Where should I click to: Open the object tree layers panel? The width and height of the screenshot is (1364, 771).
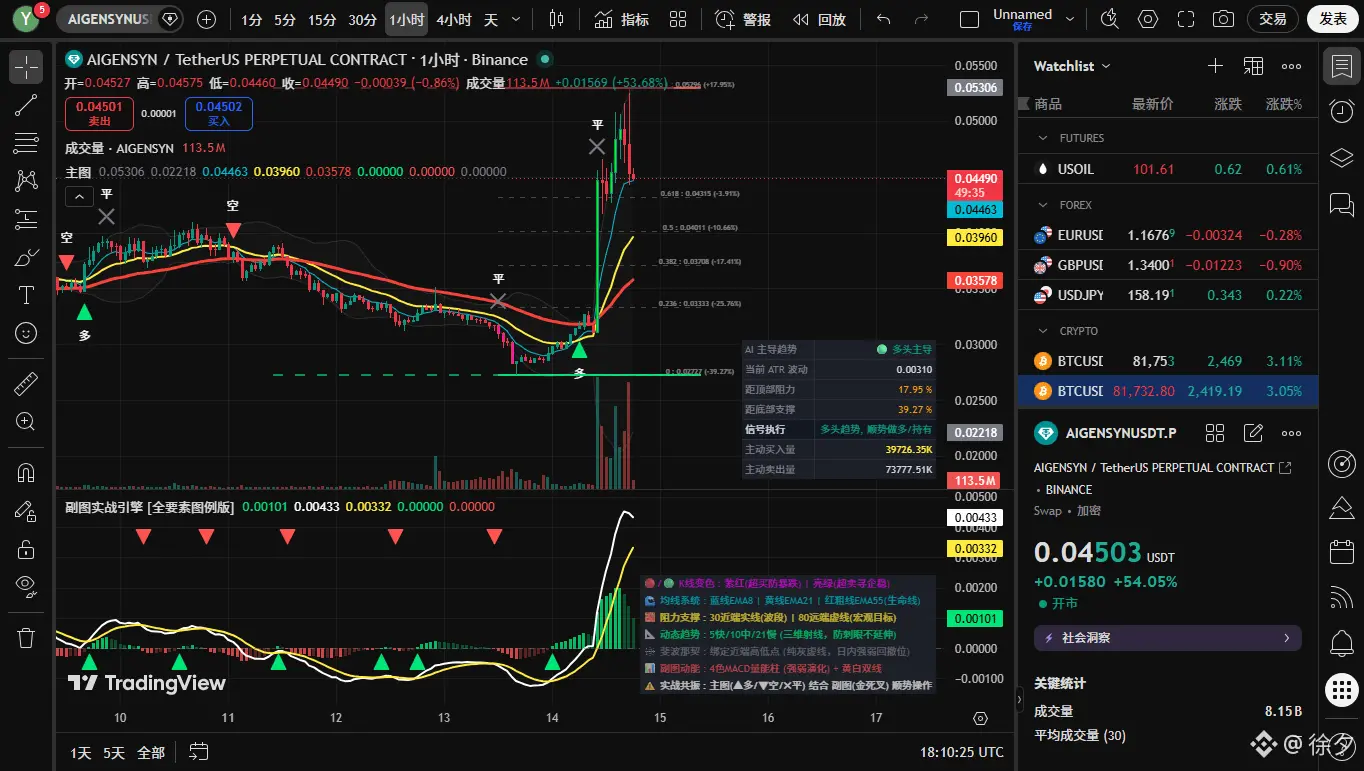[x=1341, y=157]
